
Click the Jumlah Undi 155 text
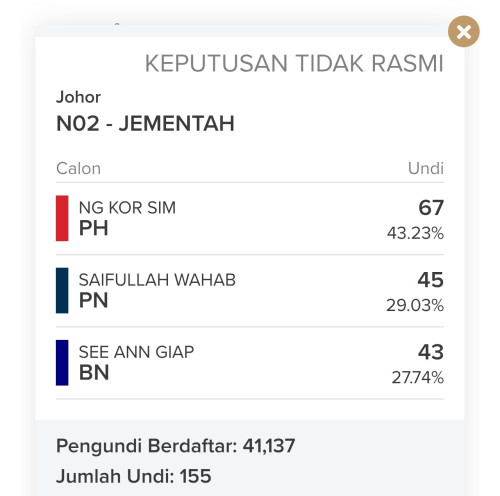click(134, 476)
